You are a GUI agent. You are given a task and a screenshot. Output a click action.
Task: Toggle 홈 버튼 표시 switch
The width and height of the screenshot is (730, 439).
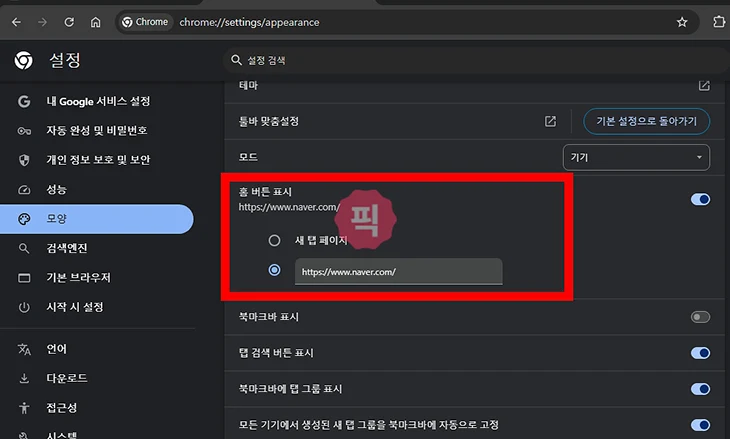[x=700, y=199]
